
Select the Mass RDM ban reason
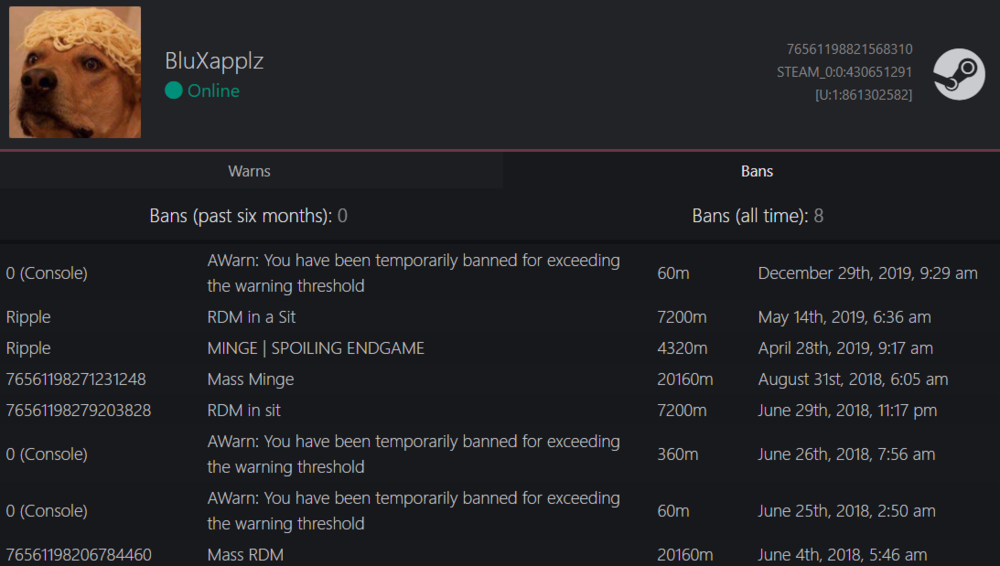tap(245, 554)
